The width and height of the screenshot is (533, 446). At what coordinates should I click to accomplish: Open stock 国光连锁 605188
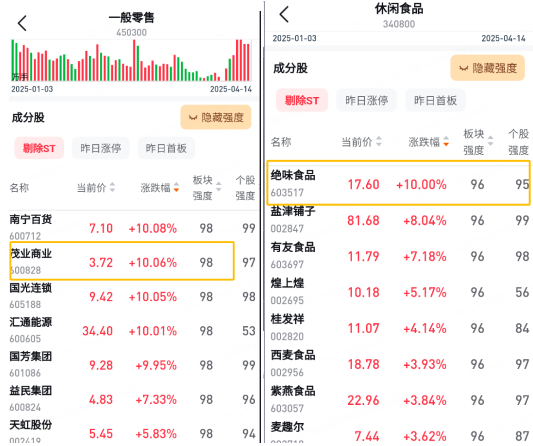click(134, 296)
